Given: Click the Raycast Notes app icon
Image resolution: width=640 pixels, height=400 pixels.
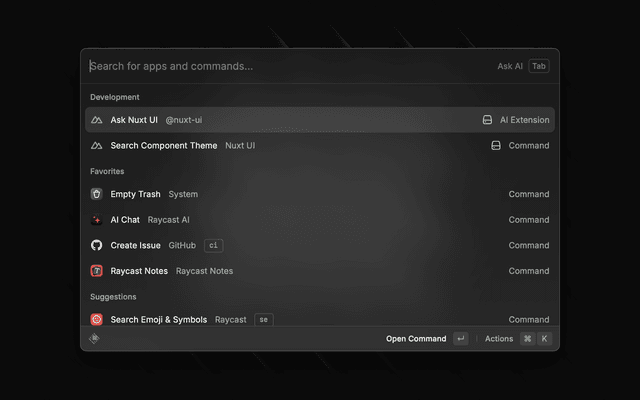Looking at the screenshot, I should 96,271.
